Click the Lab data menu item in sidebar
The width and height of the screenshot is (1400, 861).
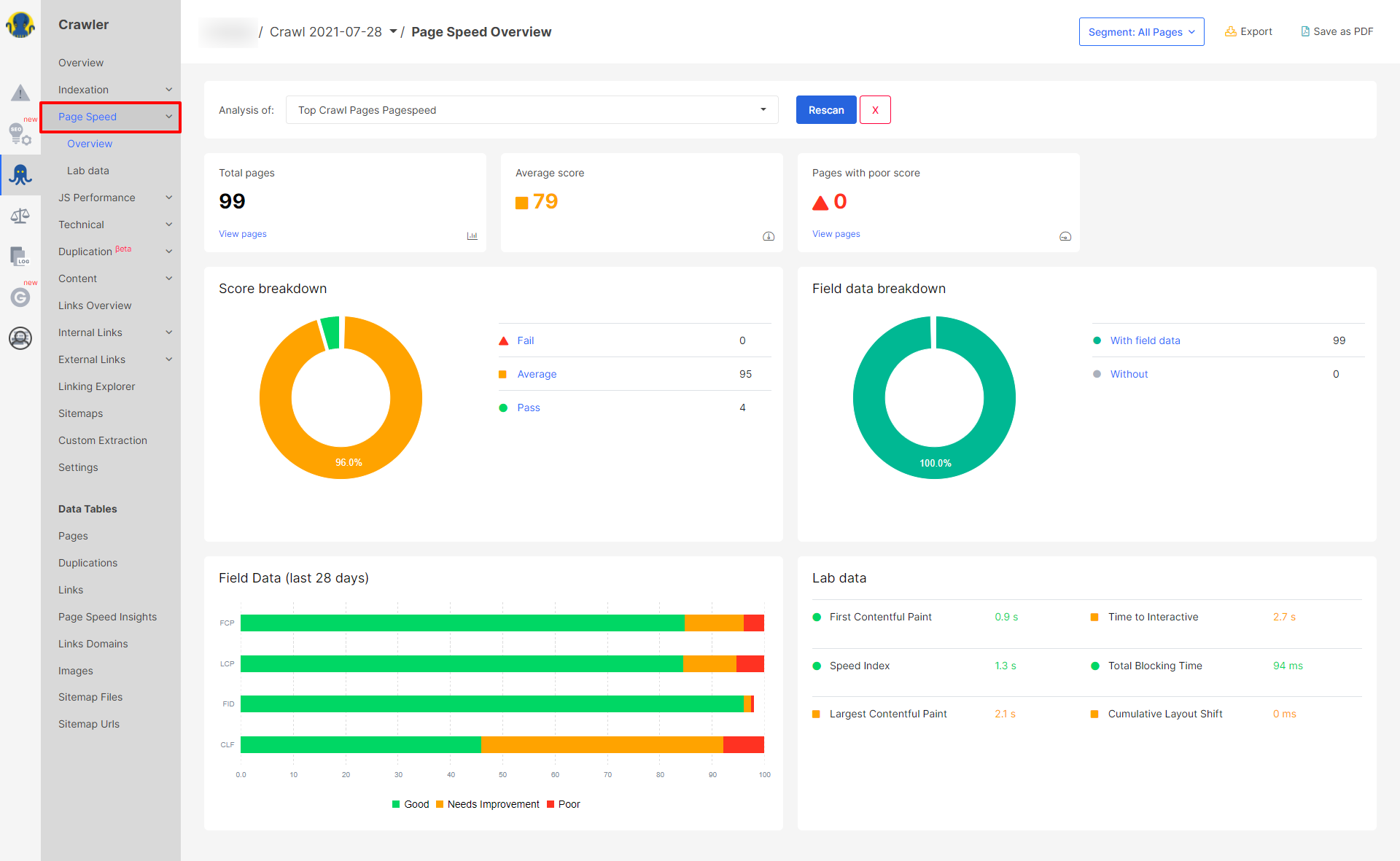coord(89,170)
